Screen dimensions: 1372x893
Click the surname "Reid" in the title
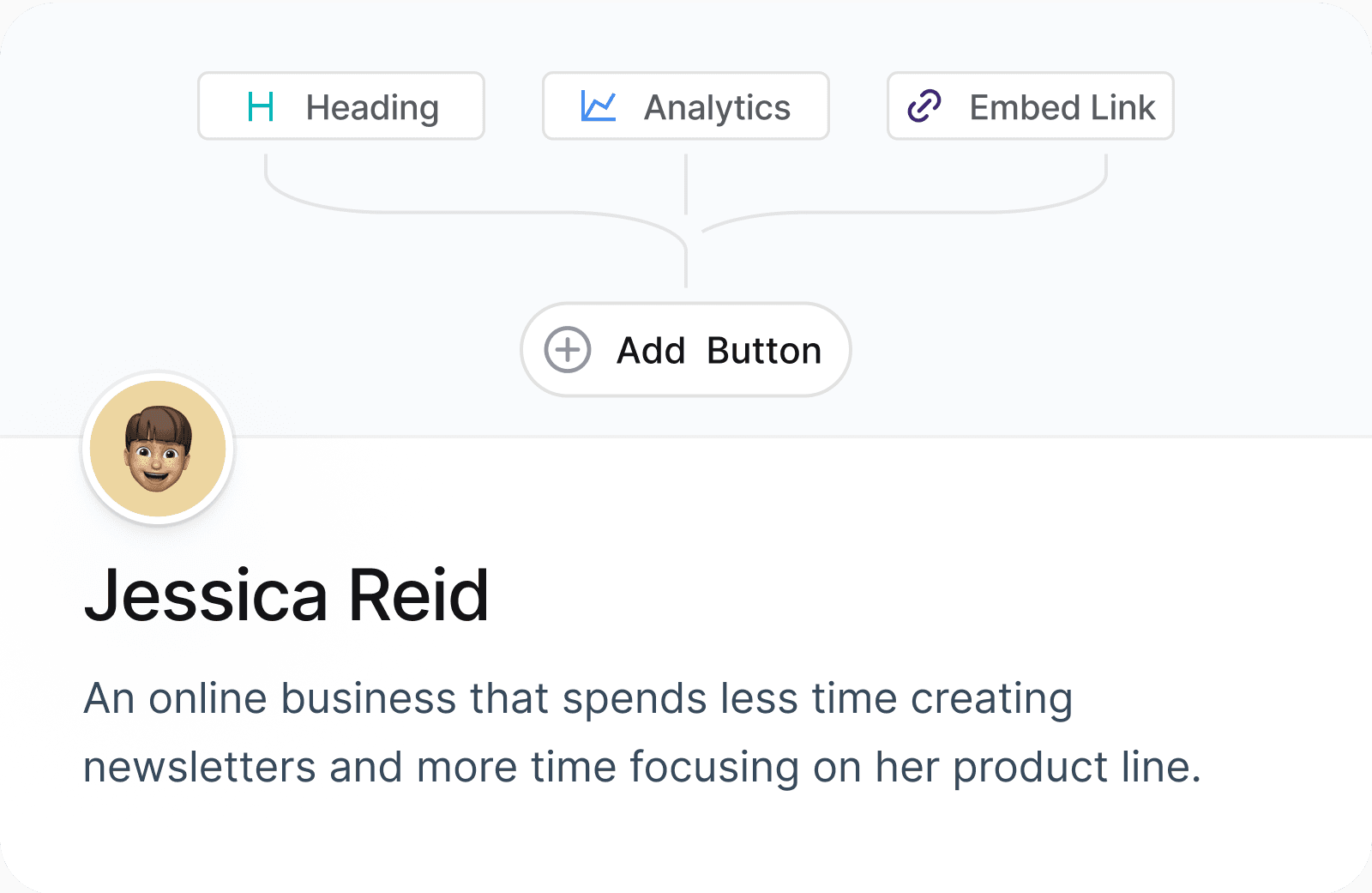tap(418, 595)
